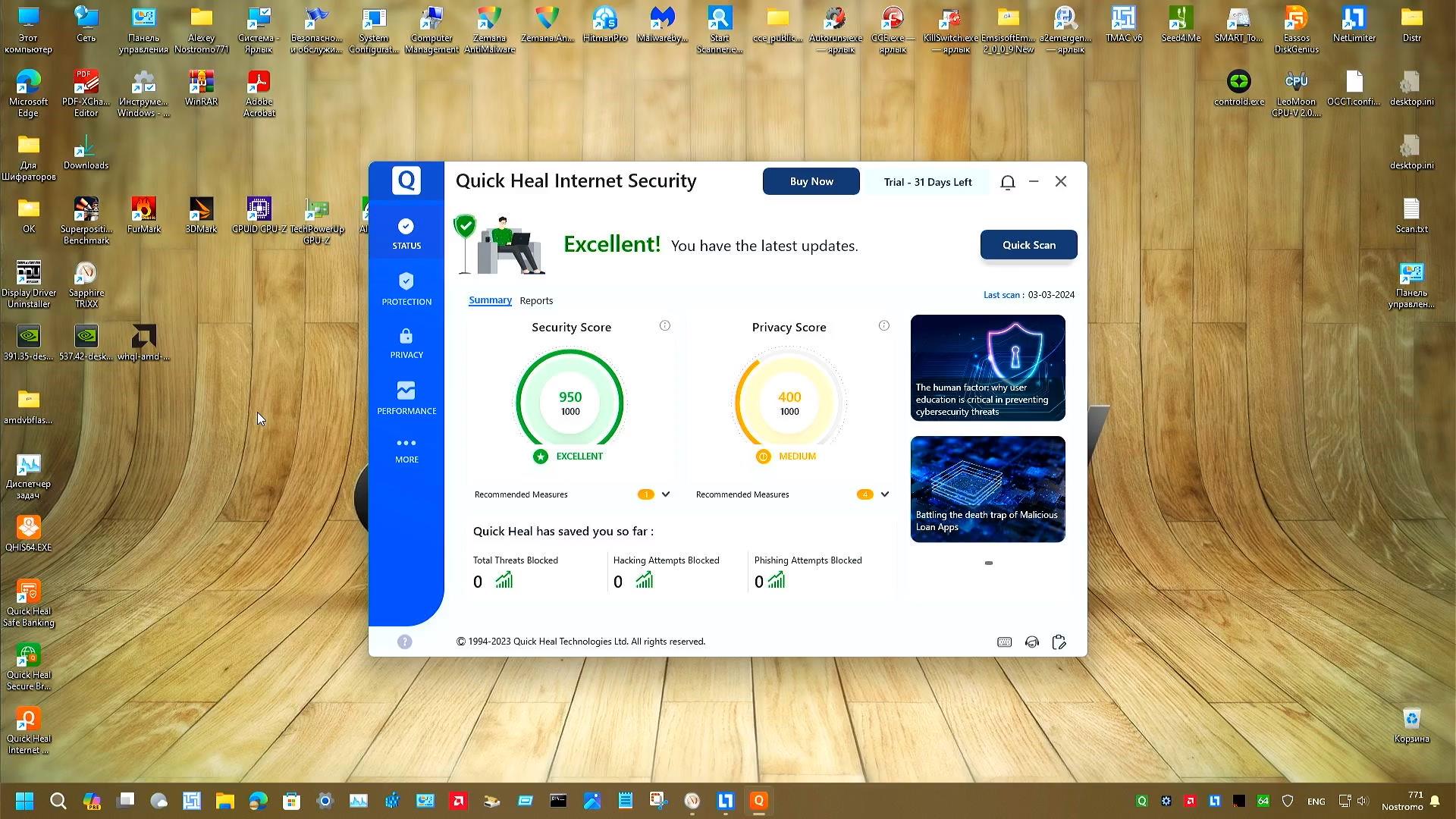1456x819 pixels.
Task: Open the Status section in sidebar
Action: coord(406,234)
